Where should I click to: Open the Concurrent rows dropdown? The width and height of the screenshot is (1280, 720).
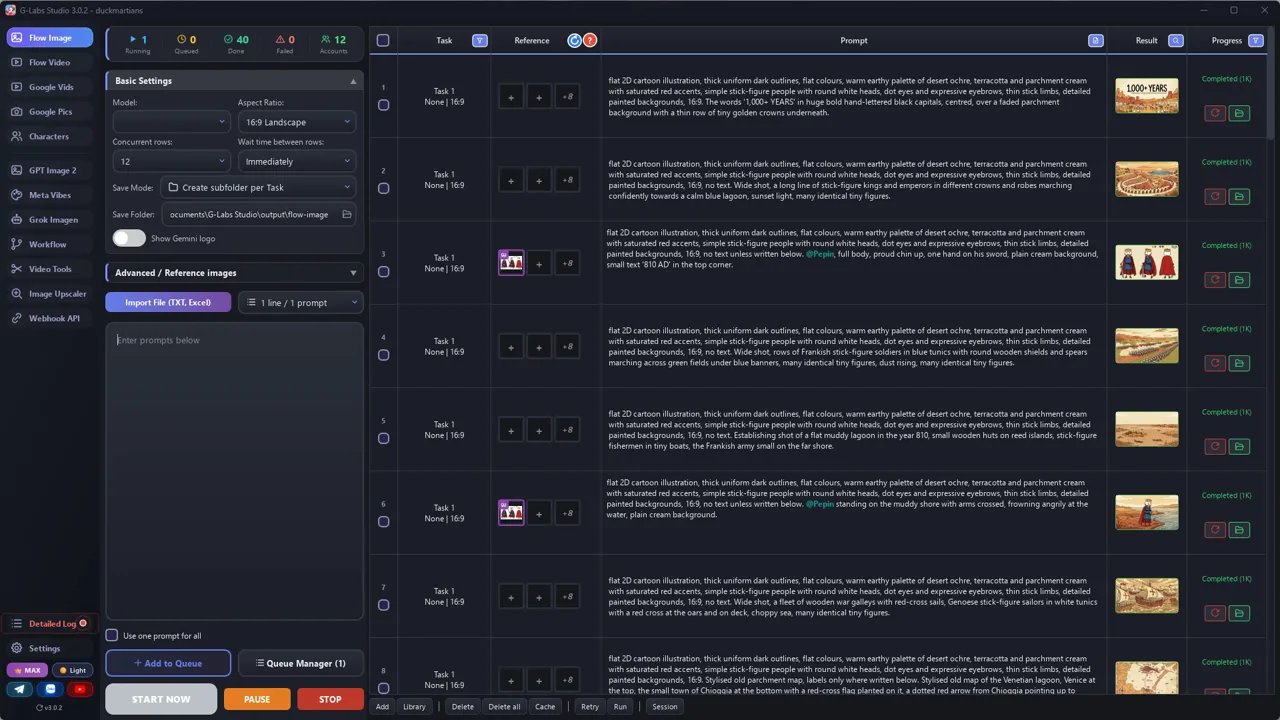(171, 161)
